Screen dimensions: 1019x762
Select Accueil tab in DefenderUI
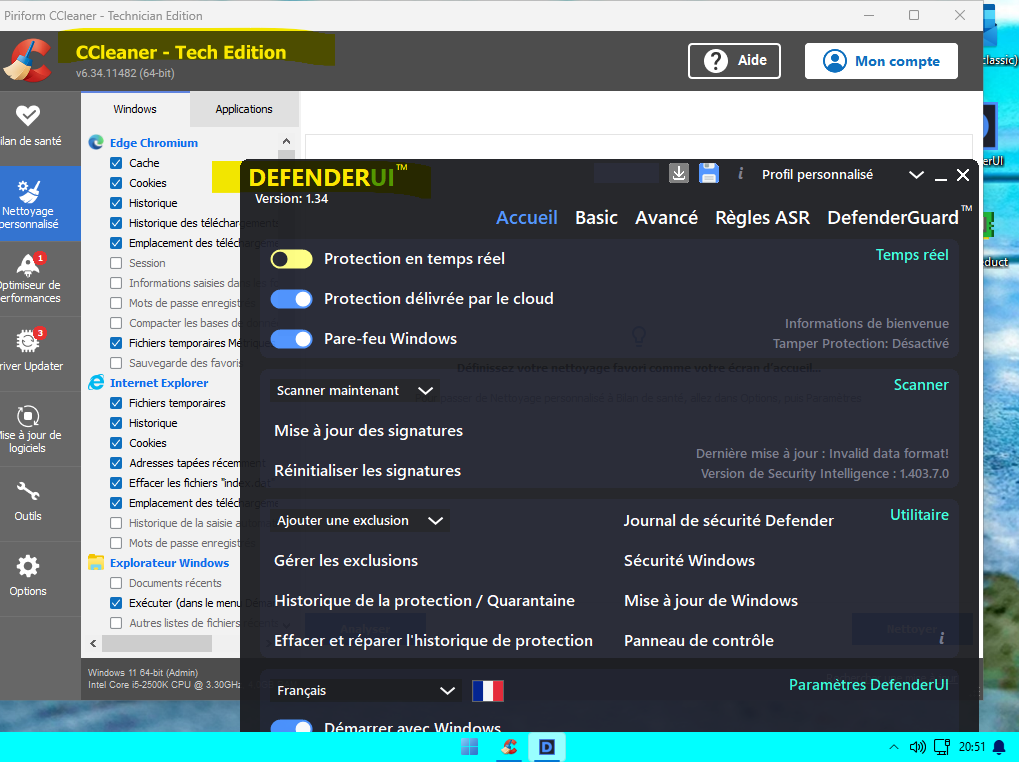526,218
